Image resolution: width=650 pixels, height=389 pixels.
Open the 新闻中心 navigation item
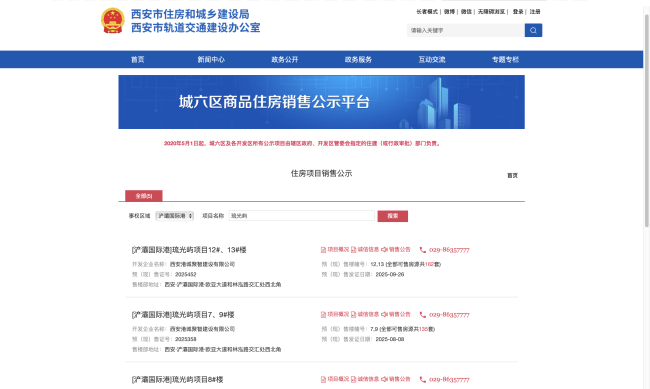tap(211, 60)
